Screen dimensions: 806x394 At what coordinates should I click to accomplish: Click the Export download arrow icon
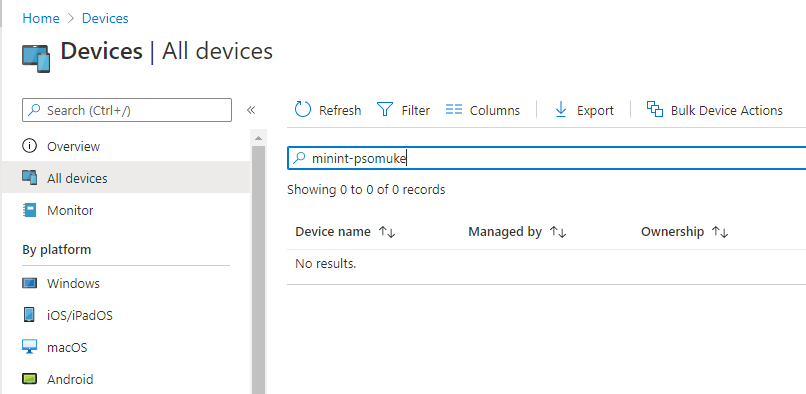coord(561,110)
